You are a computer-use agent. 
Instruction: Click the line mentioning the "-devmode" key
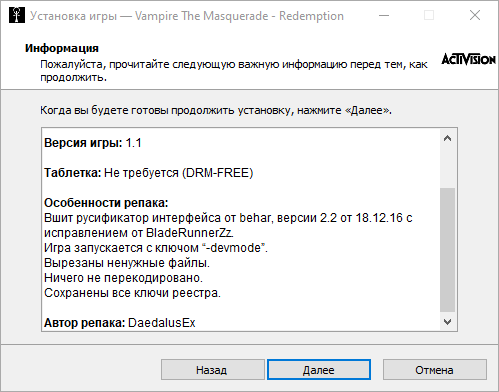pos(156,248)
